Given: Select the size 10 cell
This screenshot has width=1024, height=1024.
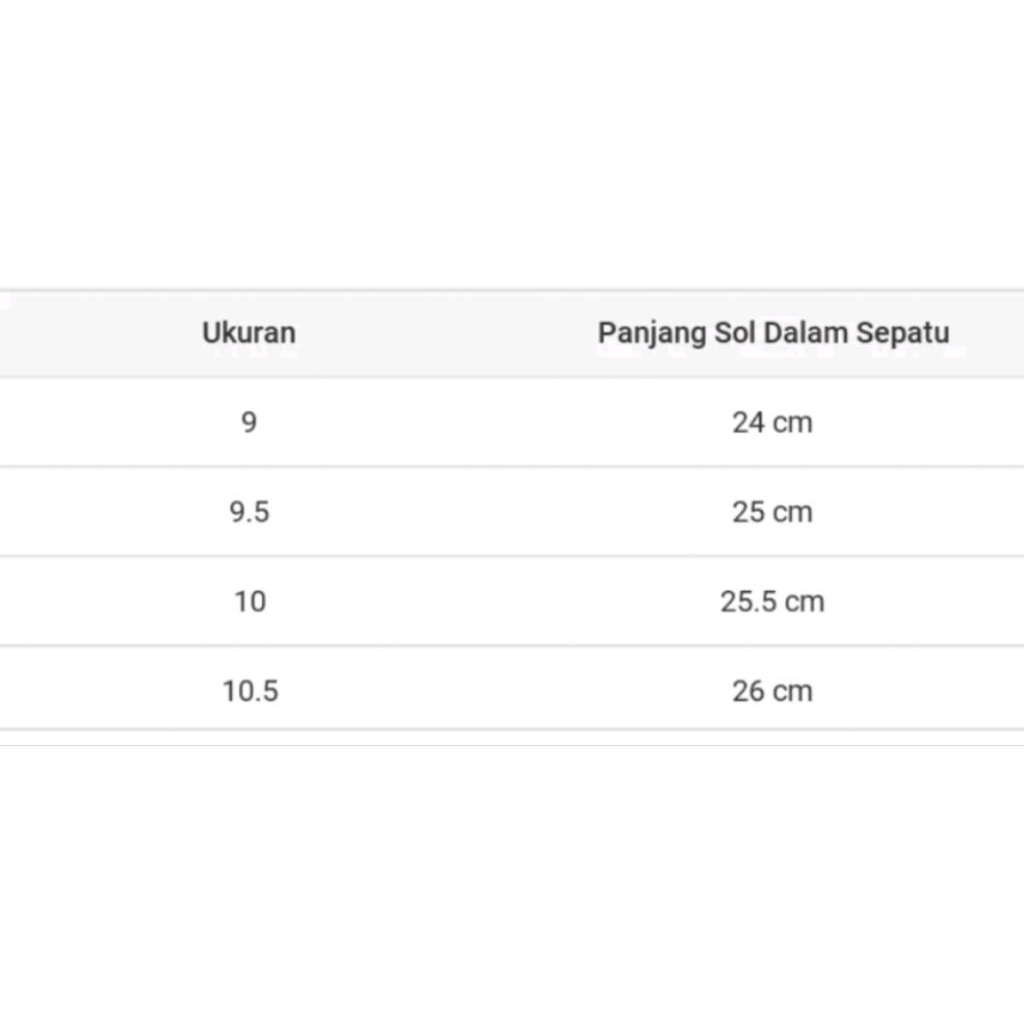Looking at the screenshot, I should [x=250, y=601].
